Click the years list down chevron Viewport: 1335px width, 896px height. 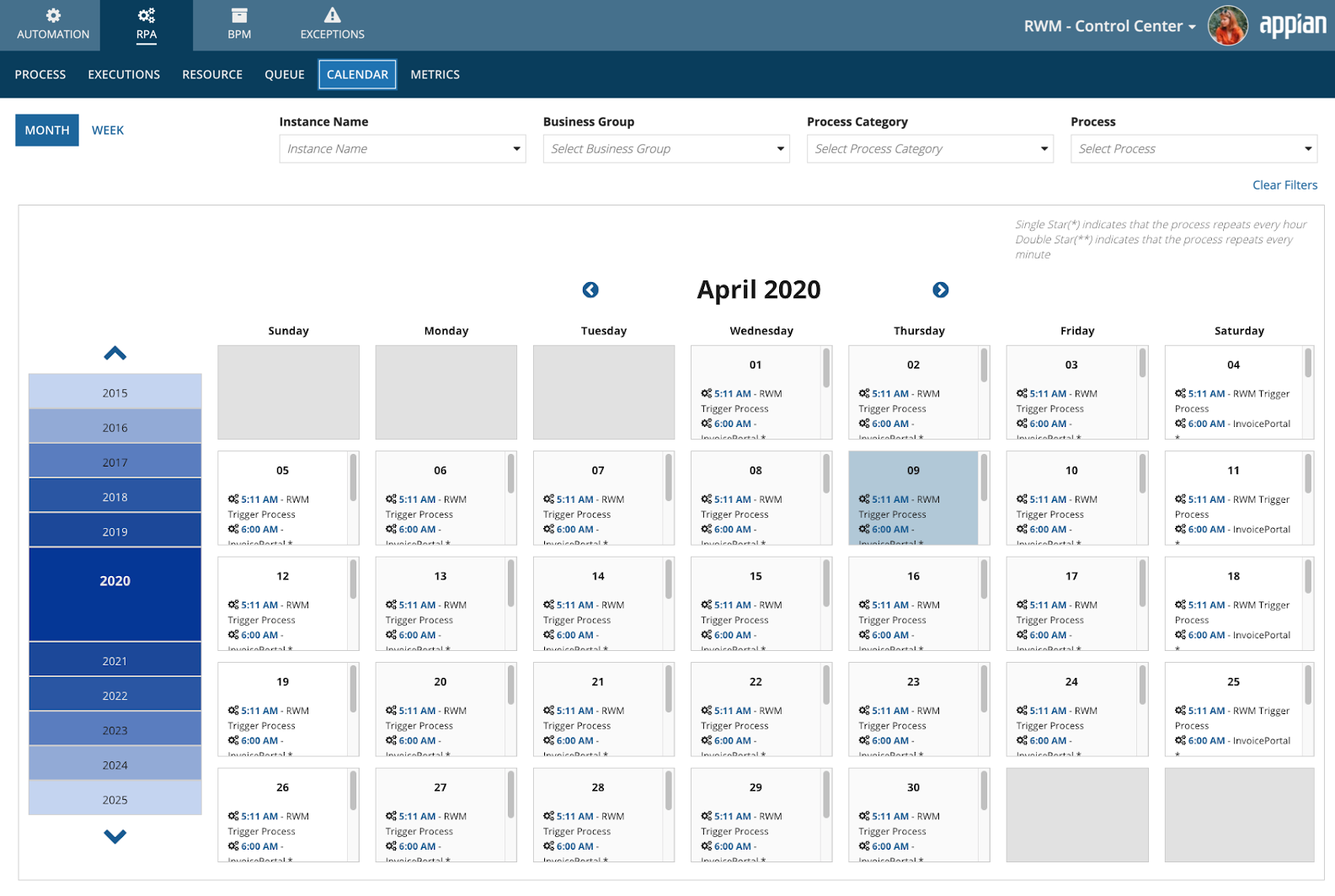coord(115,836)
